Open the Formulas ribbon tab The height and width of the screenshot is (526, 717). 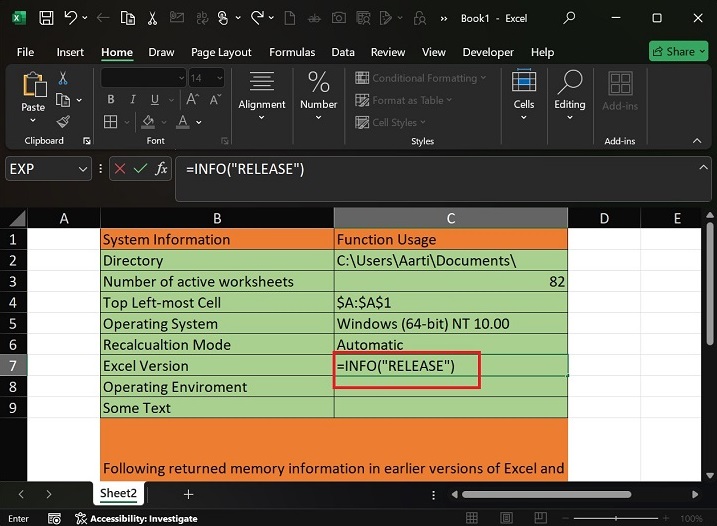tap(291, 52)
